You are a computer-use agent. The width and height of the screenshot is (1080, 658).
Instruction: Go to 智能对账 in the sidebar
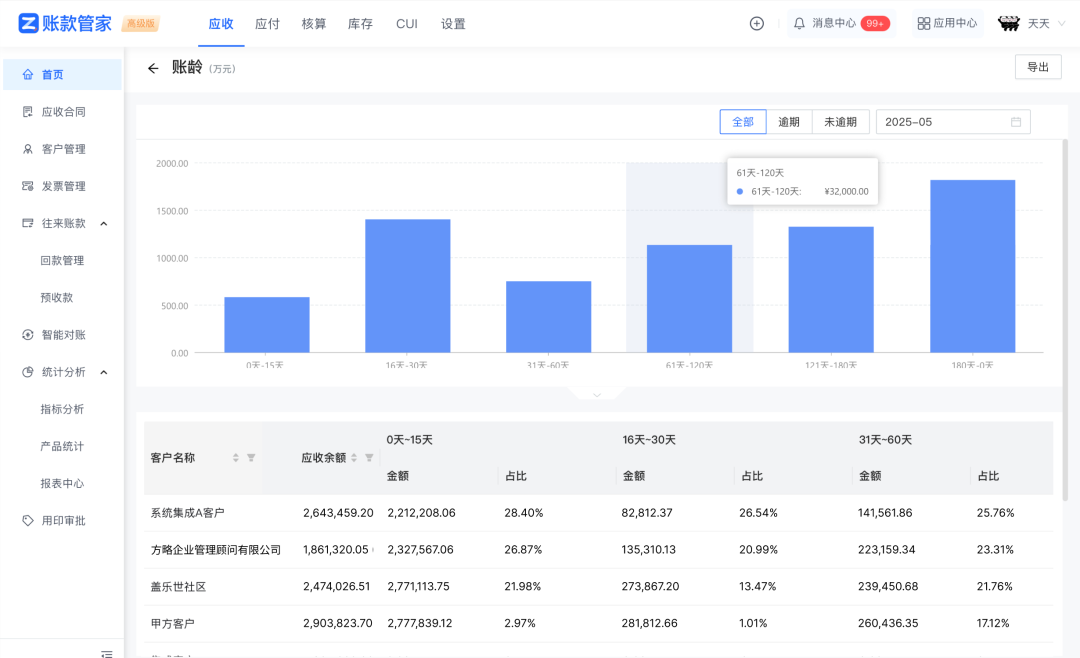point(62,334)
